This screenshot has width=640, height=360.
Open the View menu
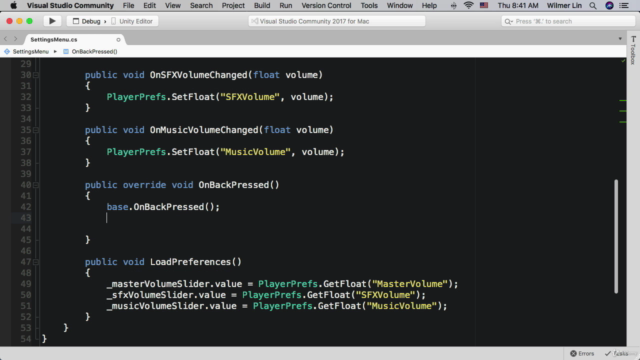(173, 5)
